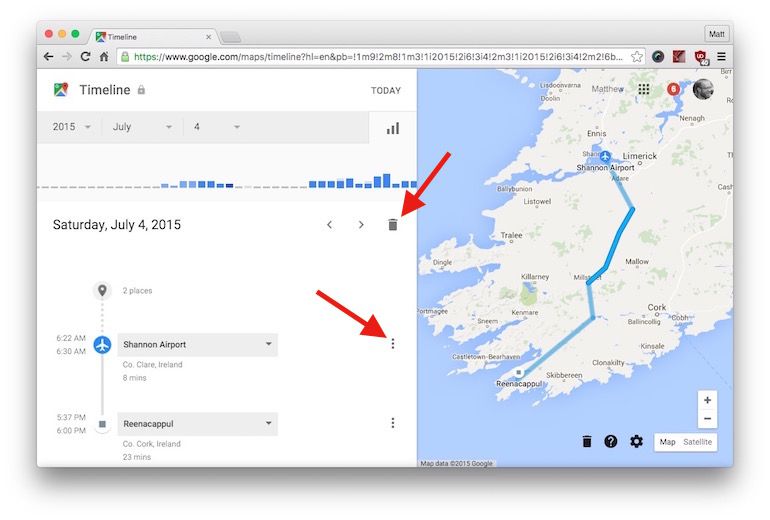Go to previous day arrow

tap(330, 224)
